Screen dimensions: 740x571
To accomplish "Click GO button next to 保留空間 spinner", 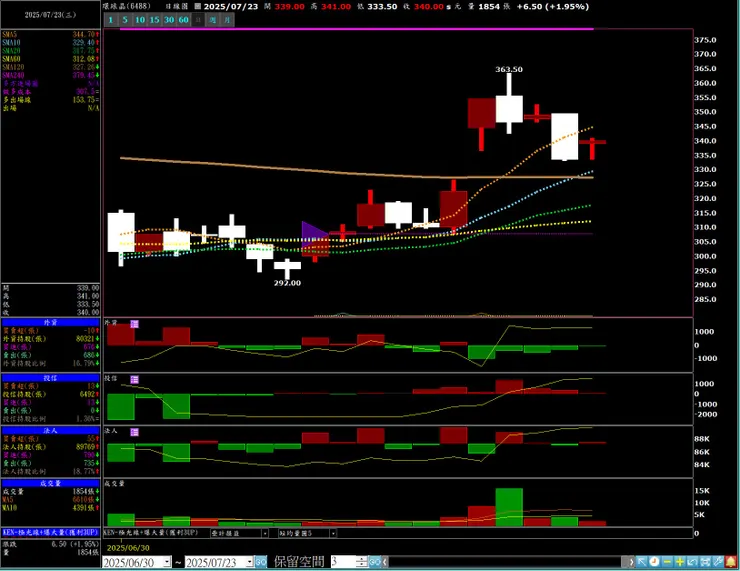I will click(x=375, y=562).
